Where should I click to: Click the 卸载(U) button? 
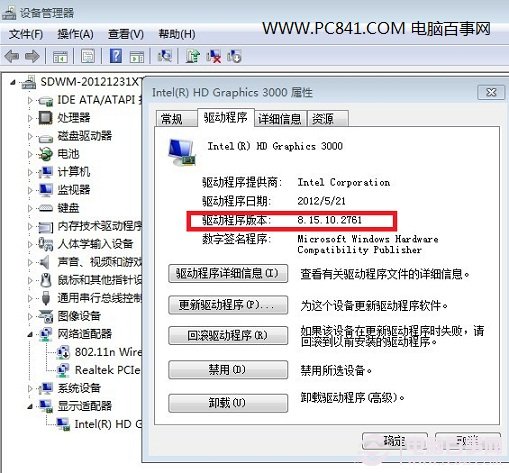click(228, 403)
